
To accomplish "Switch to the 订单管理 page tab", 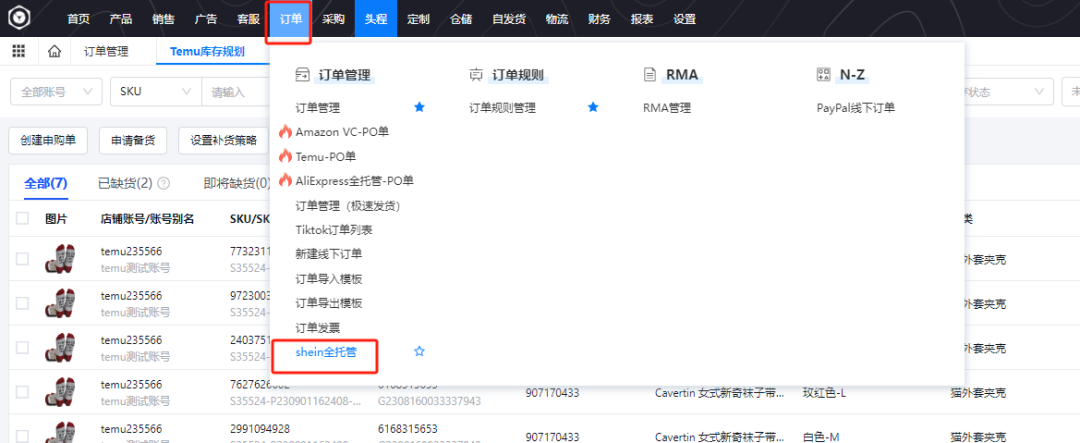I will coord(106,52).
